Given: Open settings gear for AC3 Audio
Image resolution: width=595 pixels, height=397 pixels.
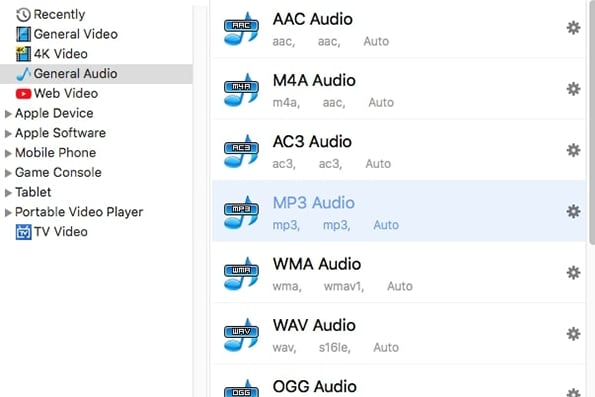Looking at the screenshot, I should tap(573, 150).
